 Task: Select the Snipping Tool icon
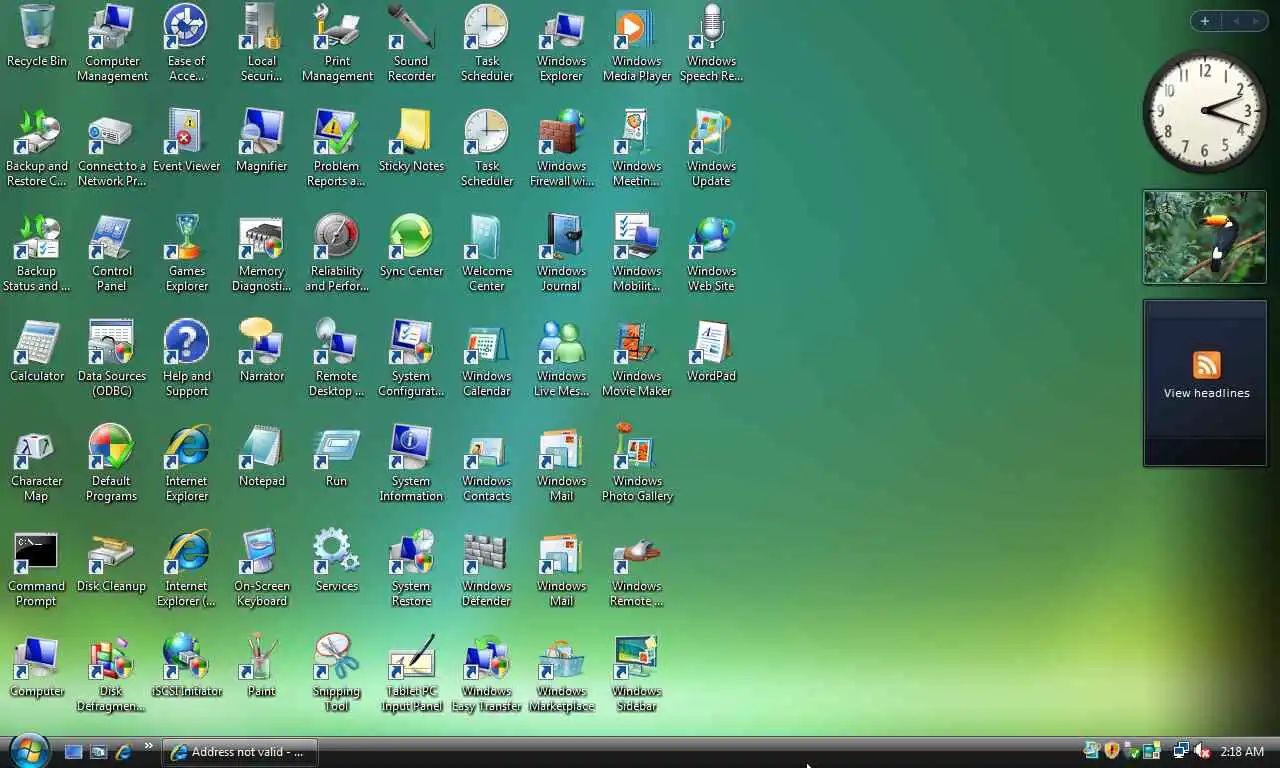point(337,673)
